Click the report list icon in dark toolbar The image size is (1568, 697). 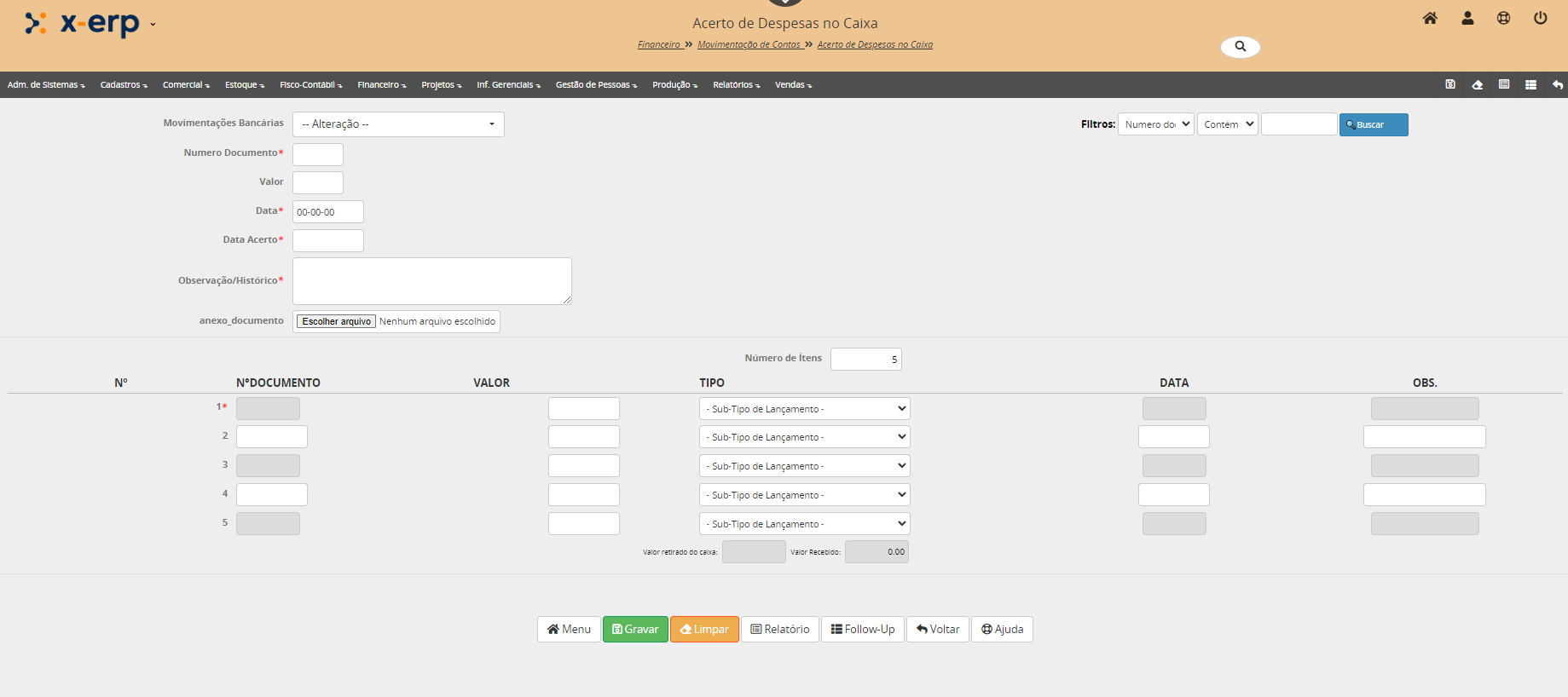click(x=1504, y=84)
